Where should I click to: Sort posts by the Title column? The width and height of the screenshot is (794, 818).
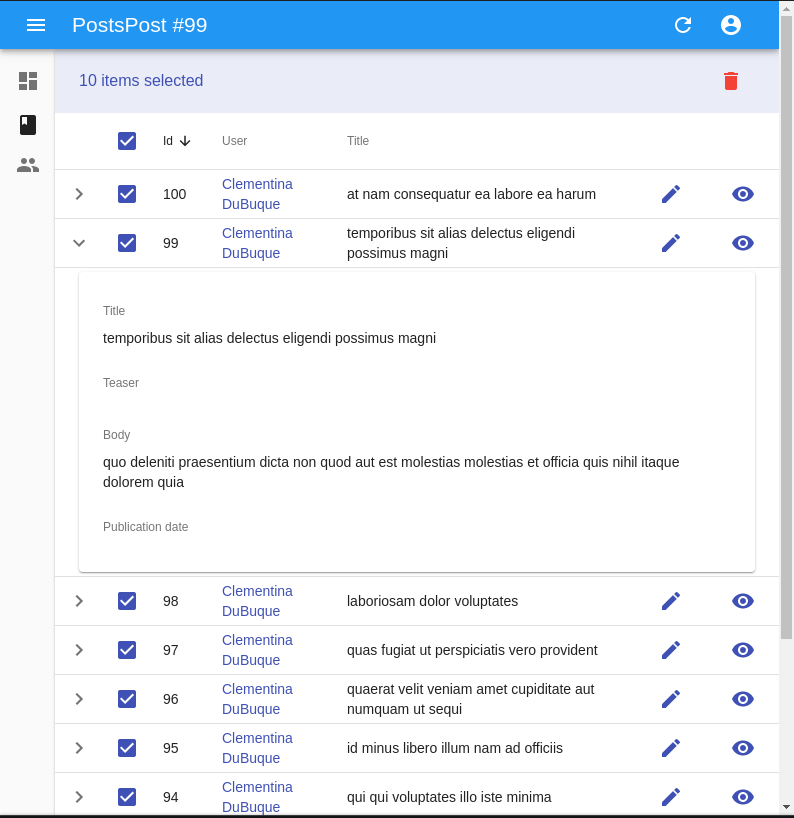pos(357,141)
